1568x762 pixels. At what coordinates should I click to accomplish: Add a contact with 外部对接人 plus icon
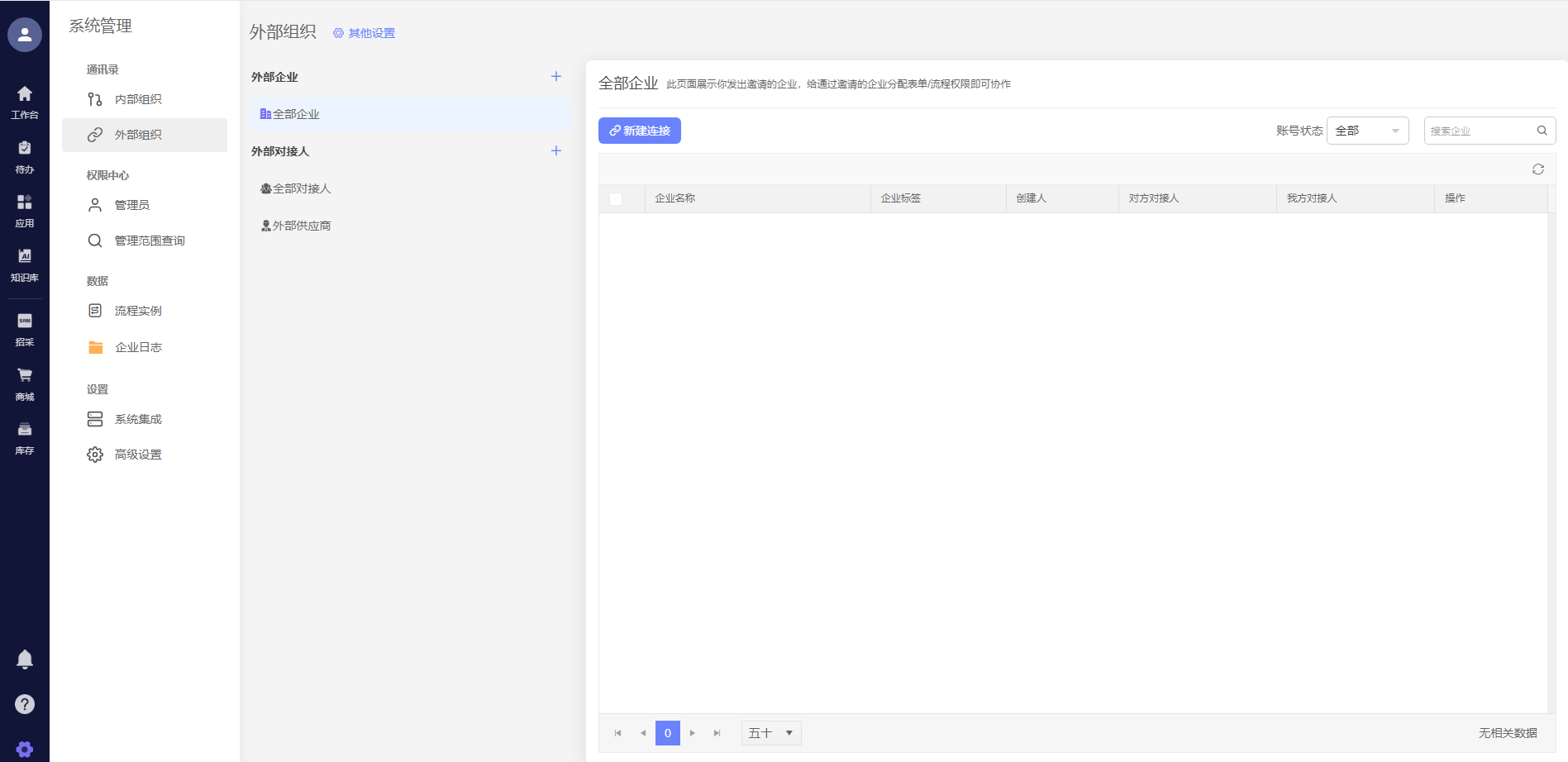tap(556, 151)
